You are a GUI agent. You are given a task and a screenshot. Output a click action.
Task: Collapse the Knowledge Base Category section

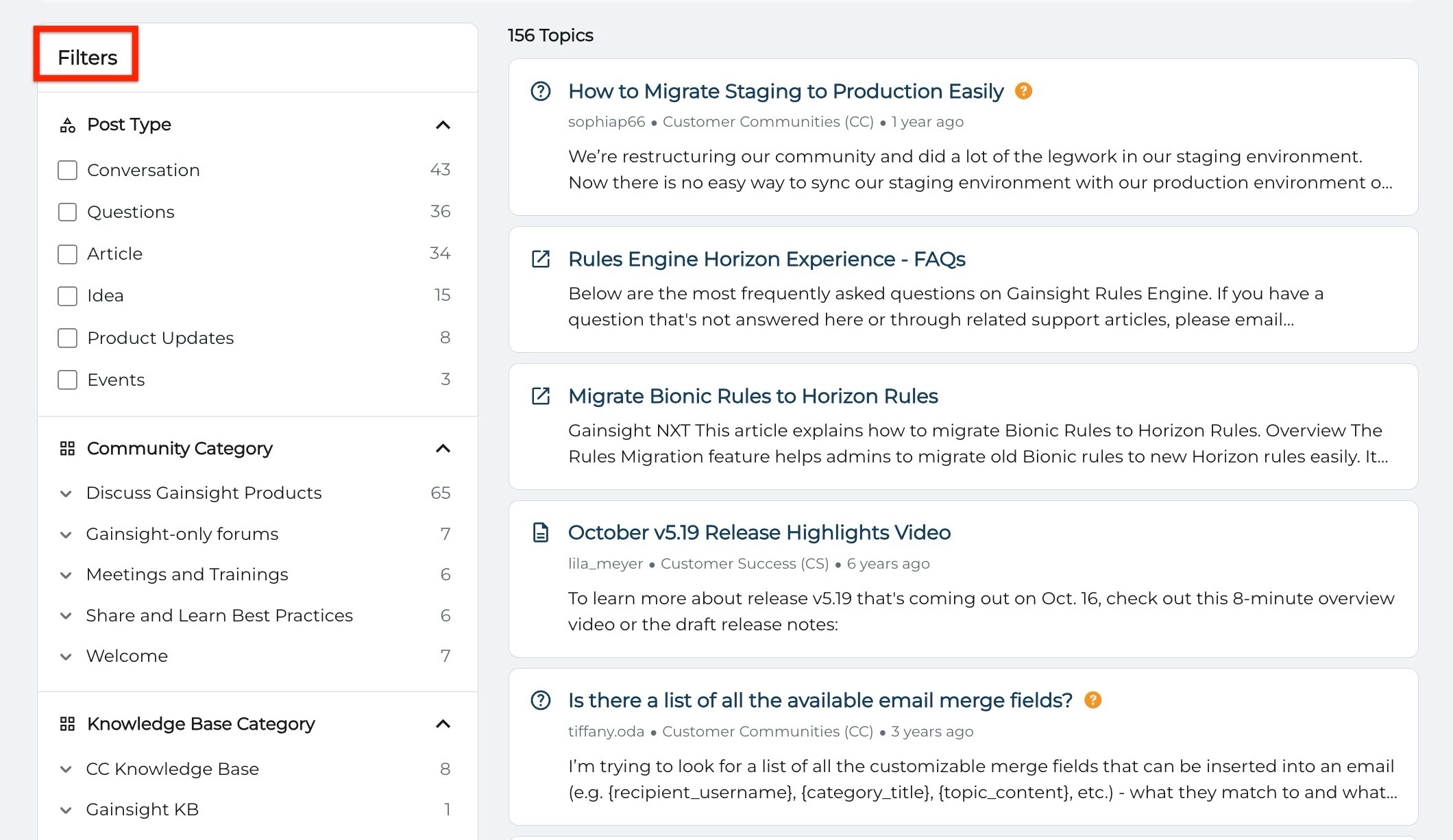[443, 724]
